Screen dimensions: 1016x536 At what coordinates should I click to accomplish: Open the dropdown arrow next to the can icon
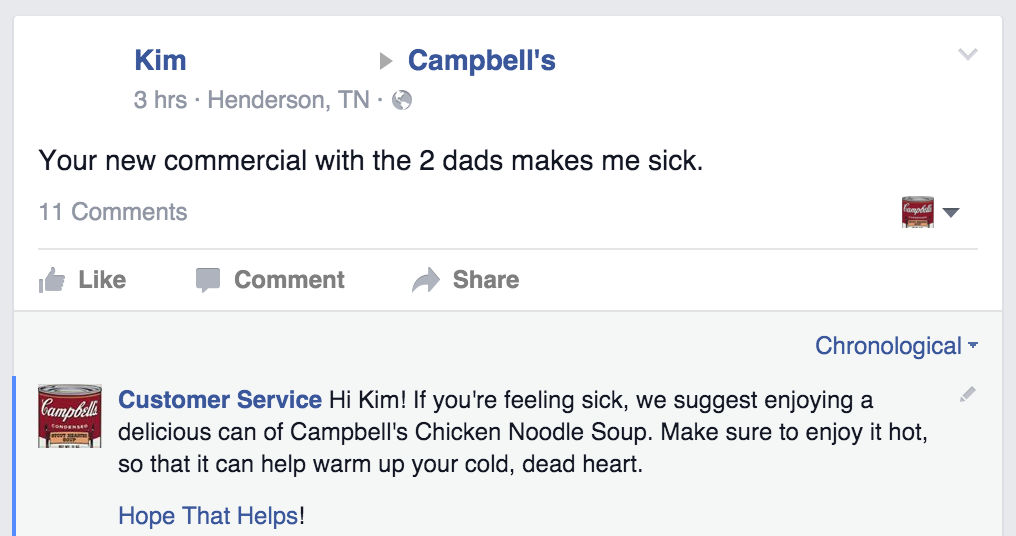point(951,212)
